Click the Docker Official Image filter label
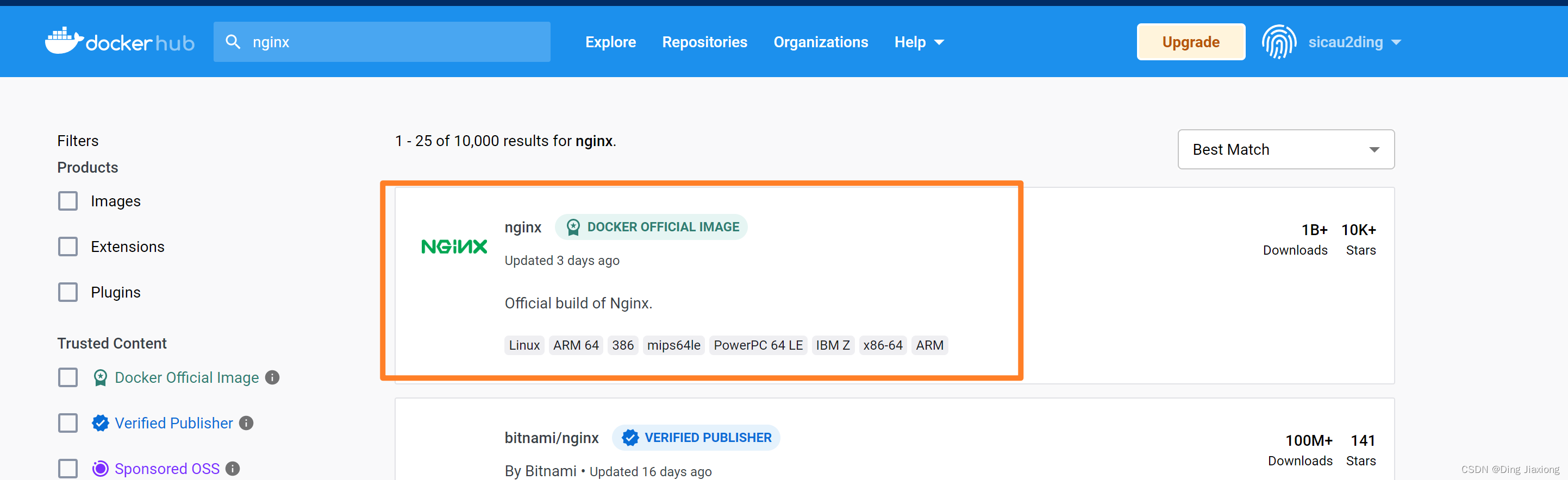The height and width of the screenshot is (480, 1568). tap(186, 378)
